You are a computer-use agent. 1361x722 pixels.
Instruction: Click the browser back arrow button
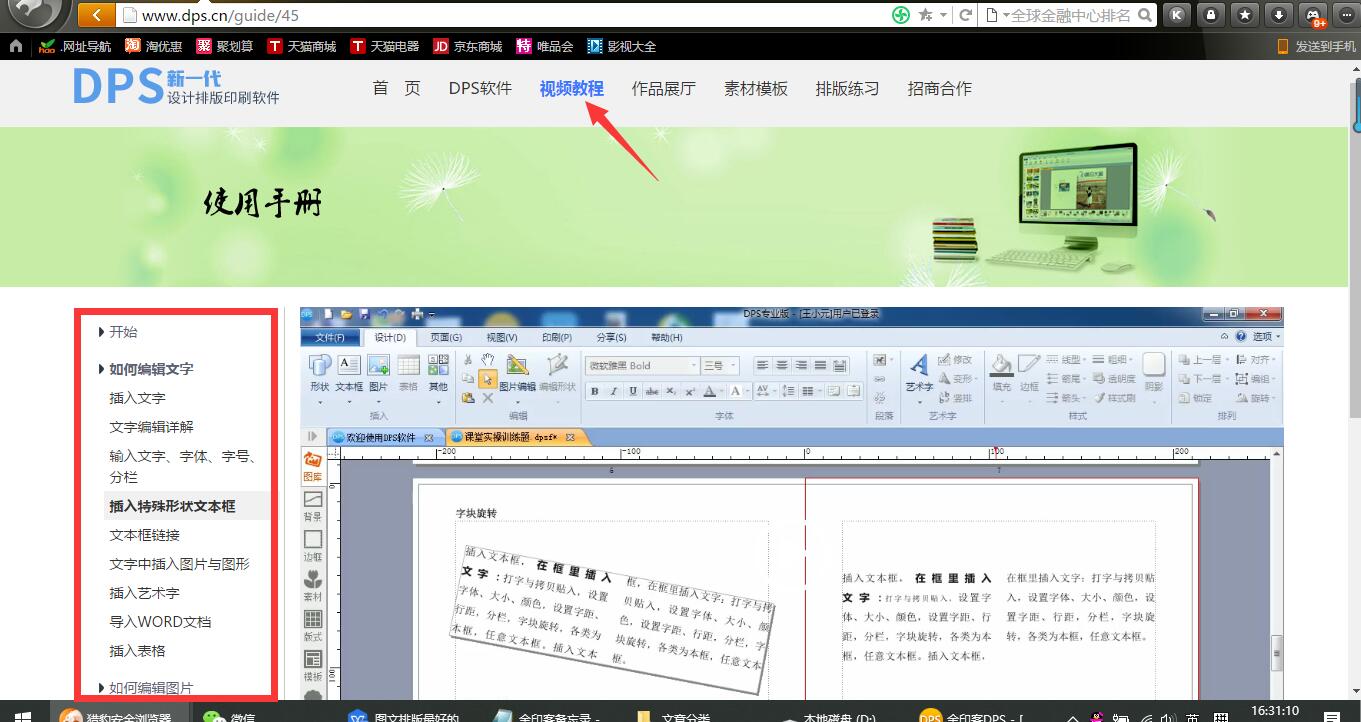[x=96, y=15]
